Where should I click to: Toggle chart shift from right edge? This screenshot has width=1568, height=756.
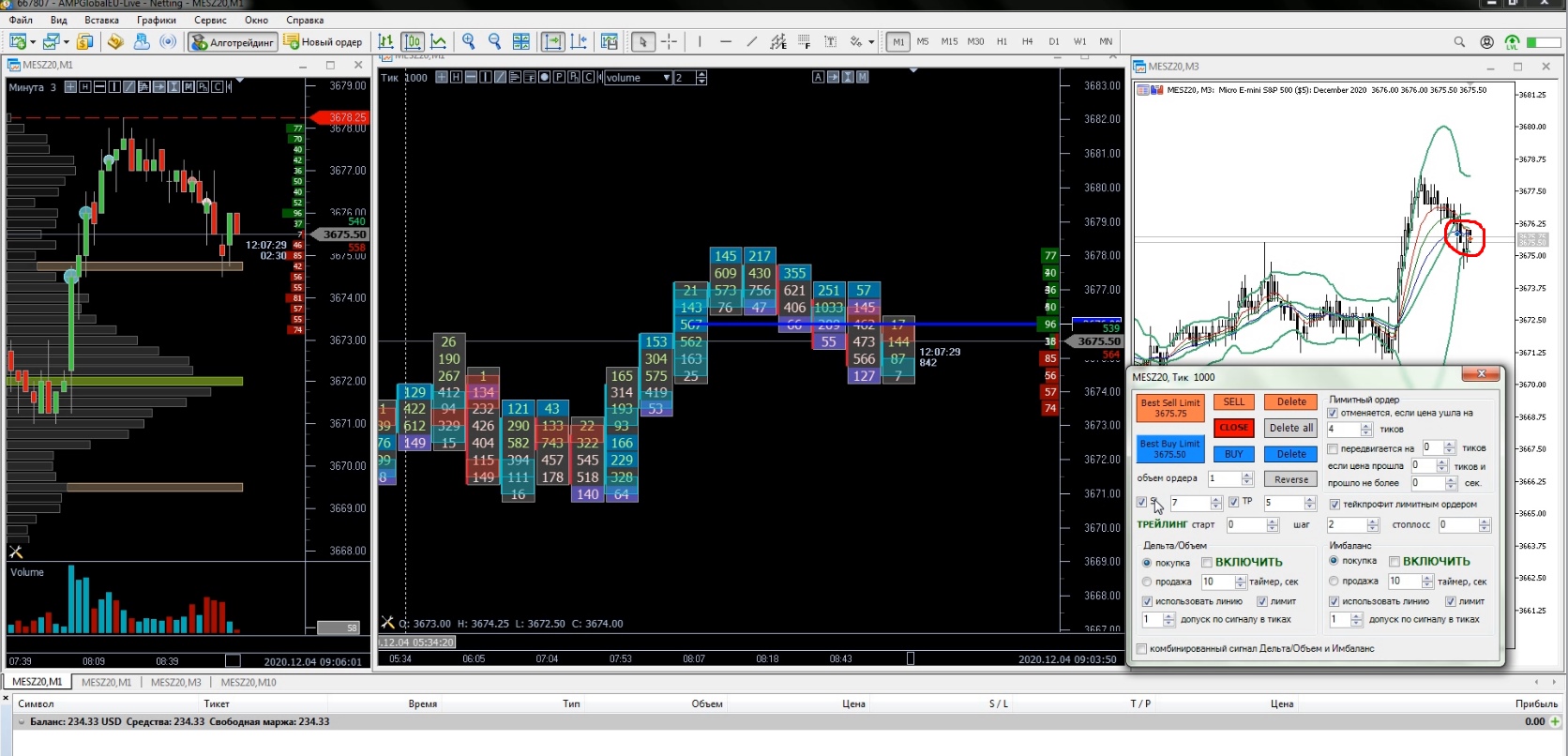[x=580, y=41]
